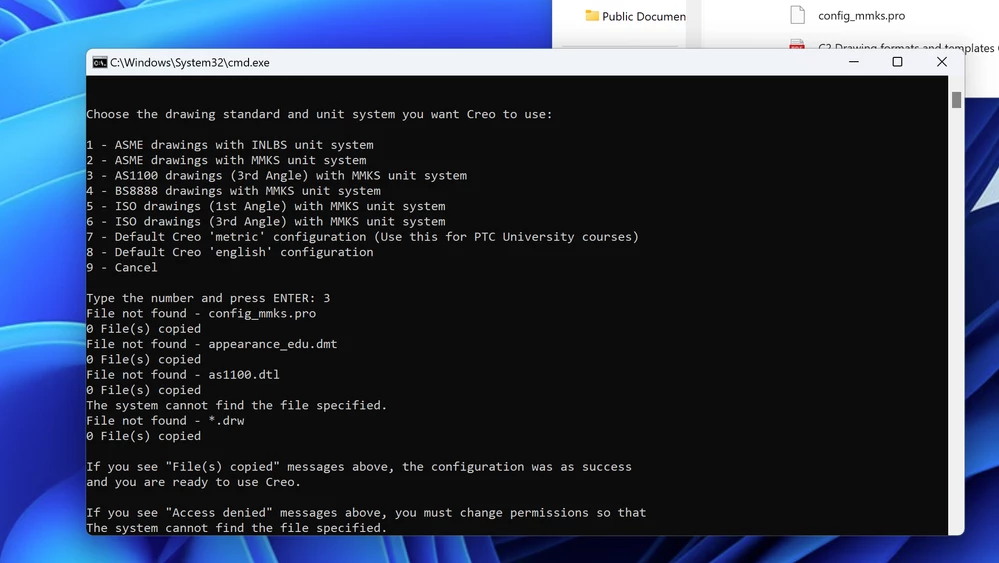Click 'File not found - as1100.dtl' line
Screen dimensions: 999x563
[x=183, y=374]
